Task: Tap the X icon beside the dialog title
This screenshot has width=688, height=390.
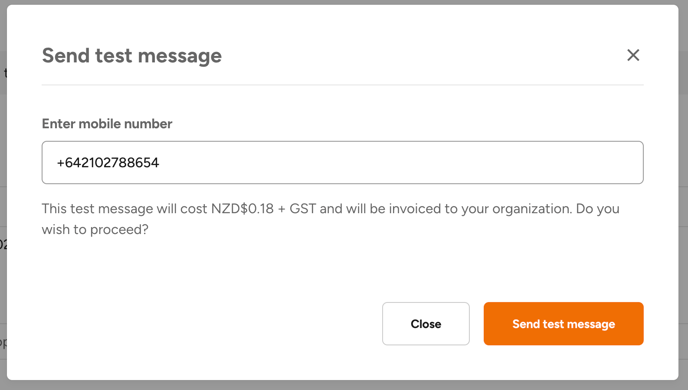Action: [x=633, y=55]
